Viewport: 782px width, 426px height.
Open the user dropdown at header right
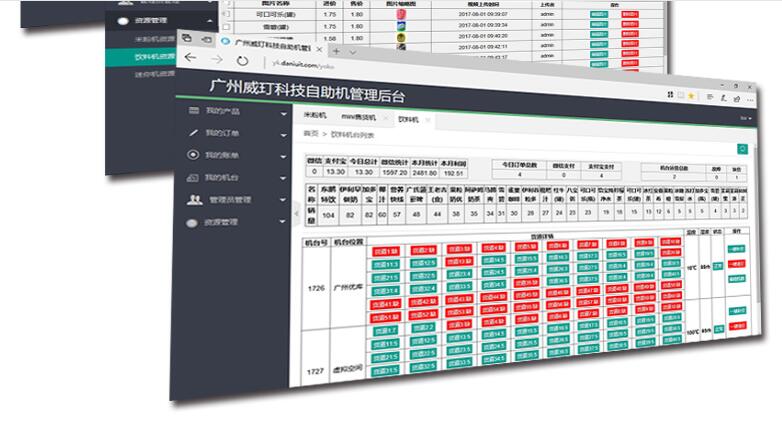(746, 118)
